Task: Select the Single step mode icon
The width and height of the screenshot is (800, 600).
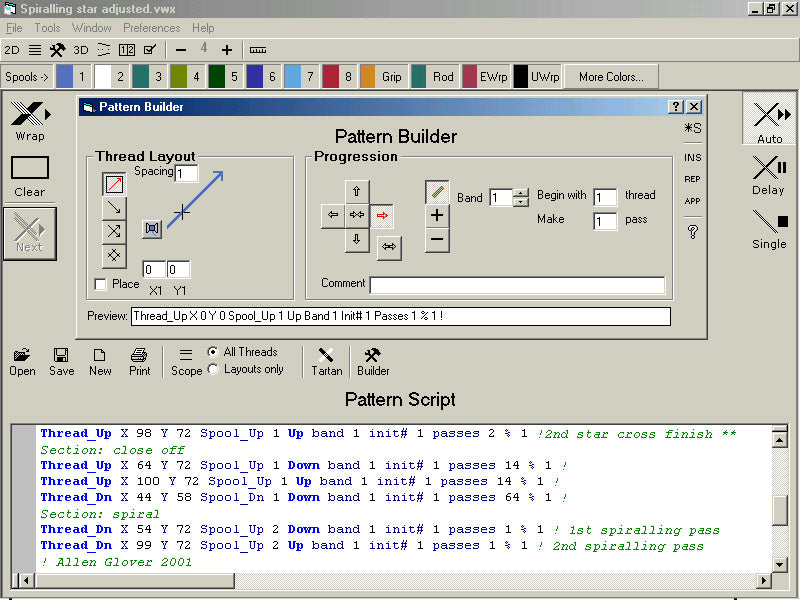Action: pos(769,220)
